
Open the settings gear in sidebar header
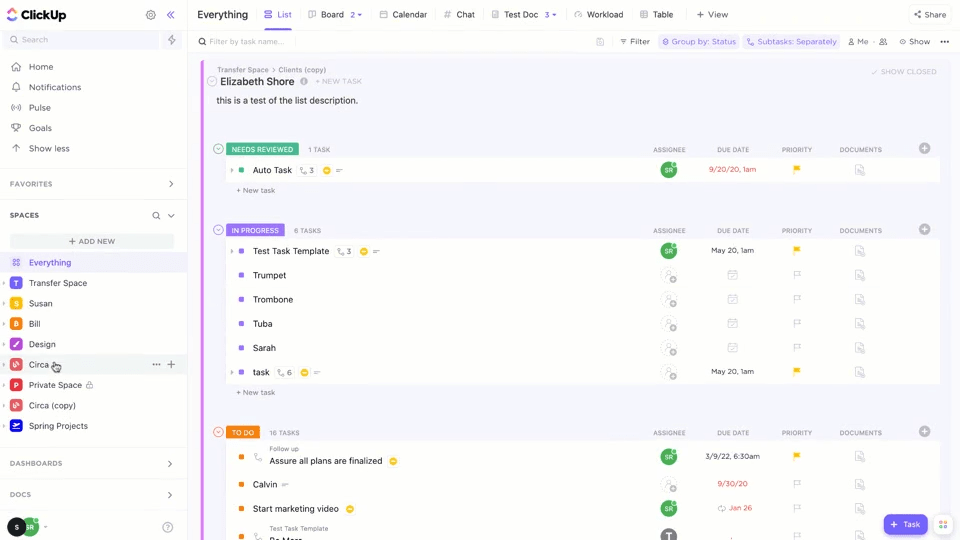click(x=151, y=15)
